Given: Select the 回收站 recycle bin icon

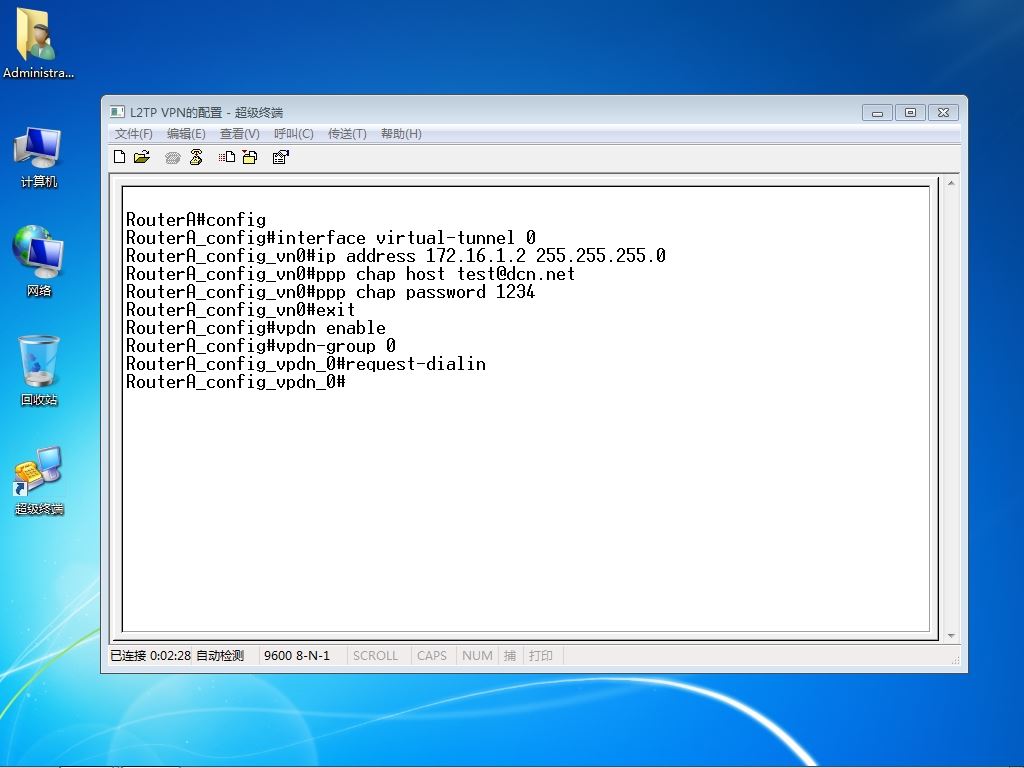Looking at the screenshot, I should pyautogui.click(x=39, y=370).
